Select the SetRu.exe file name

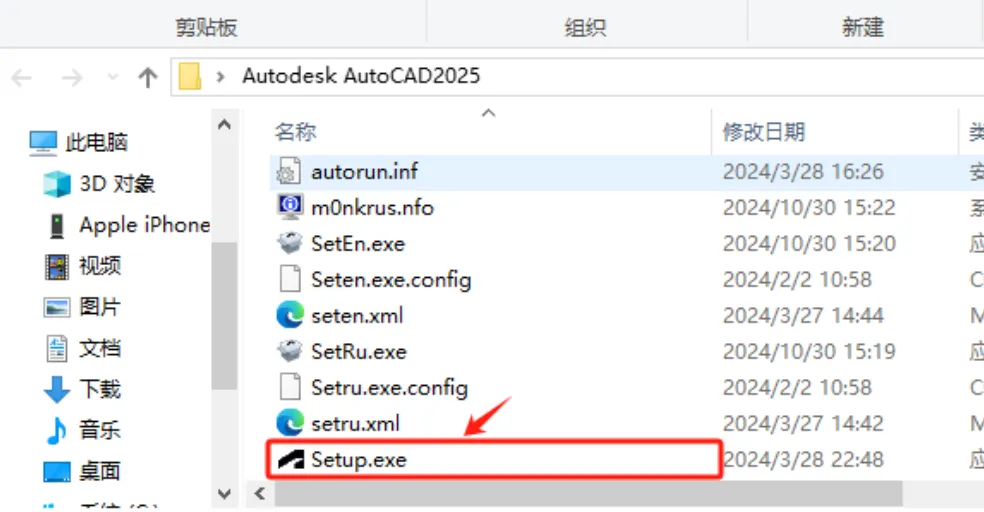(x=359, y=351)
